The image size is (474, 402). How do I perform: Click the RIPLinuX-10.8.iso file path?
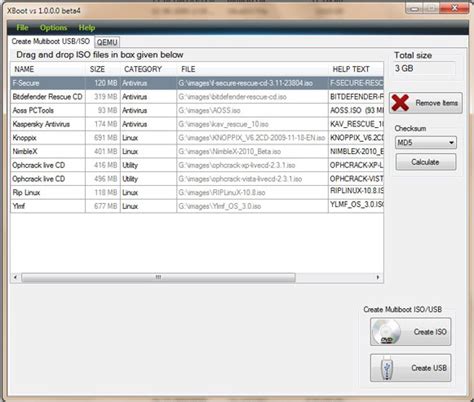click(x=222, y=192)
